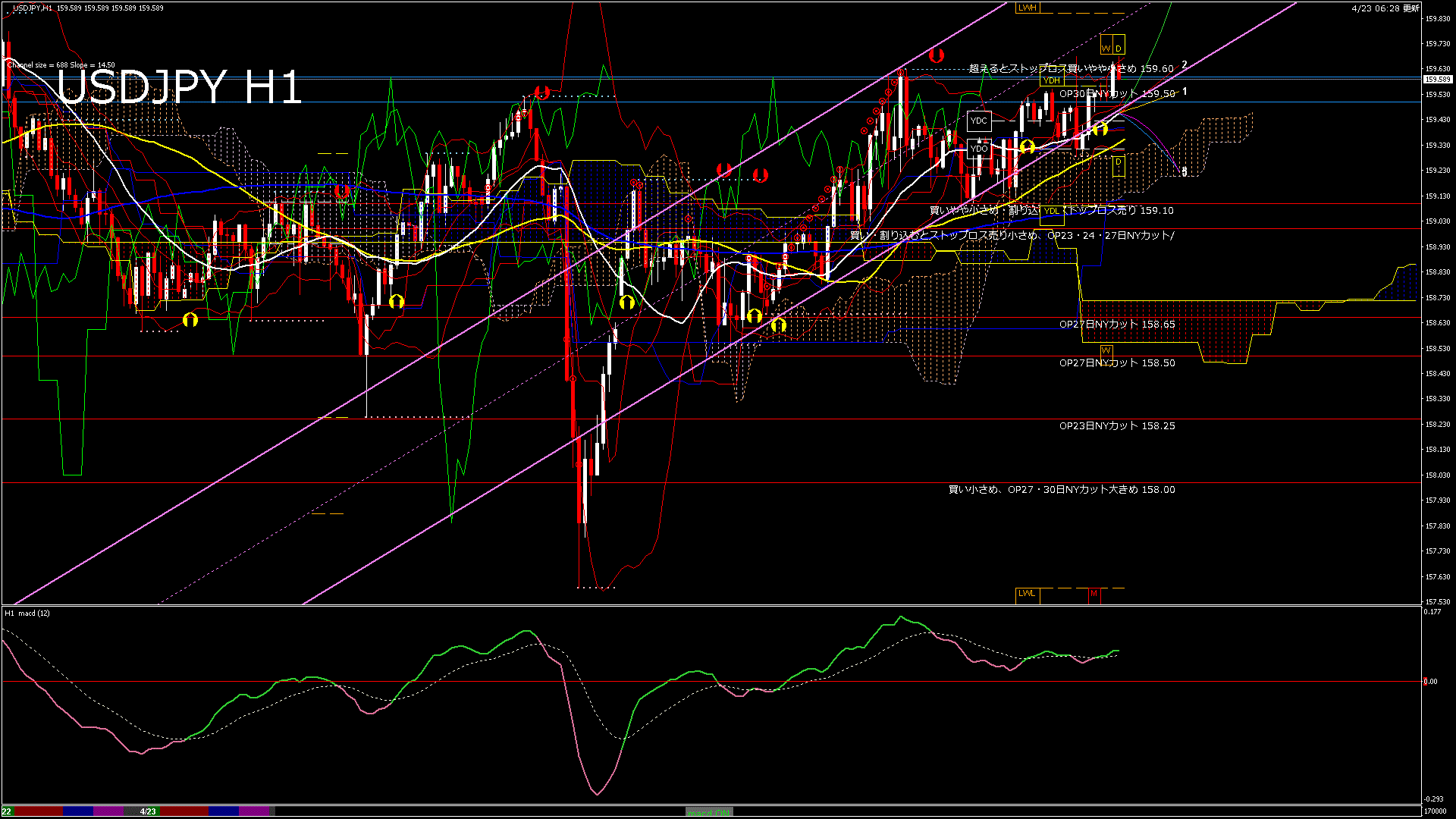
Task: Select the OP27日NYカット 158.65 label
Action: point(1117,325)
